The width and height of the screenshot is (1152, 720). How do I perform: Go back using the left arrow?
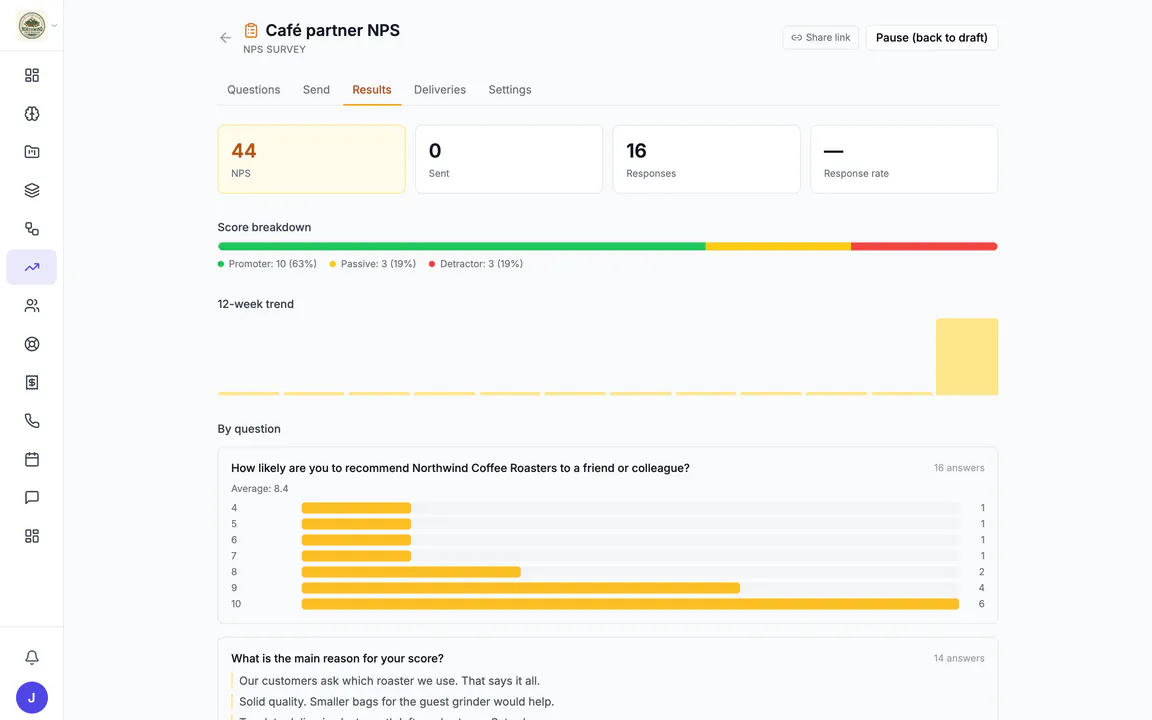(226, 37)
